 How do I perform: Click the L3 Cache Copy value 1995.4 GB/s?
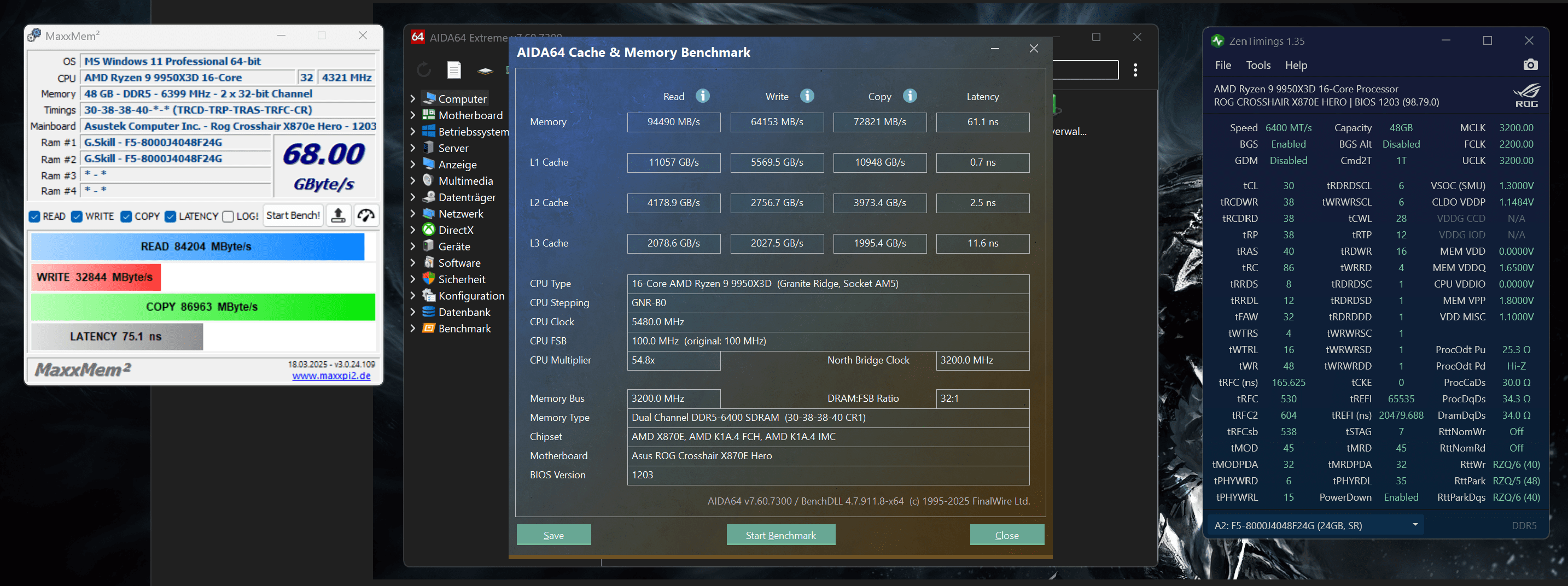point(879,243)
